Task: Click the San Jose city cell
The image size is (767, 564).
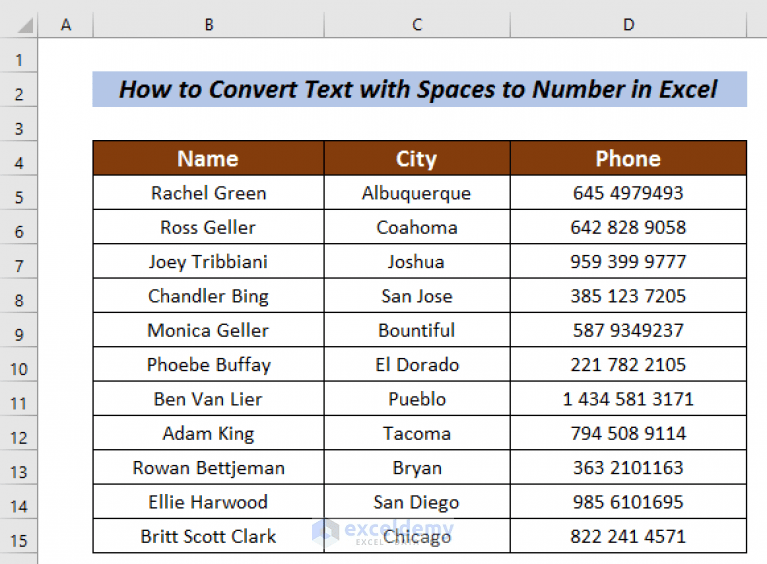Action: pyautogui.click(x=417, y=296)
